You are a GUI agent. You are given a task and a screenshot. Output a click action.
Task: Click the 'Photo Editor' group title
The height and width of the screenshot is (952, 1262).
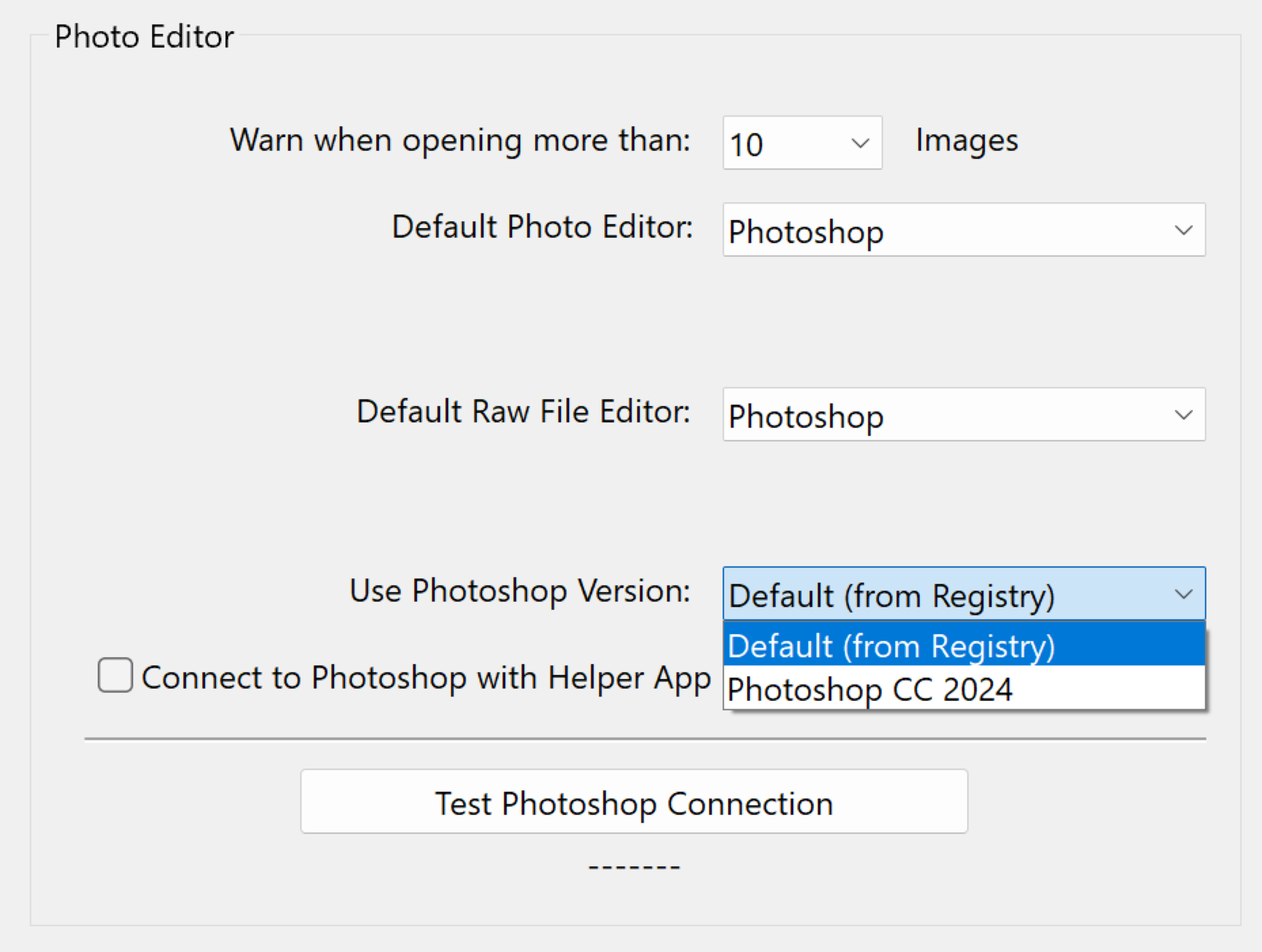pos(144,37)
